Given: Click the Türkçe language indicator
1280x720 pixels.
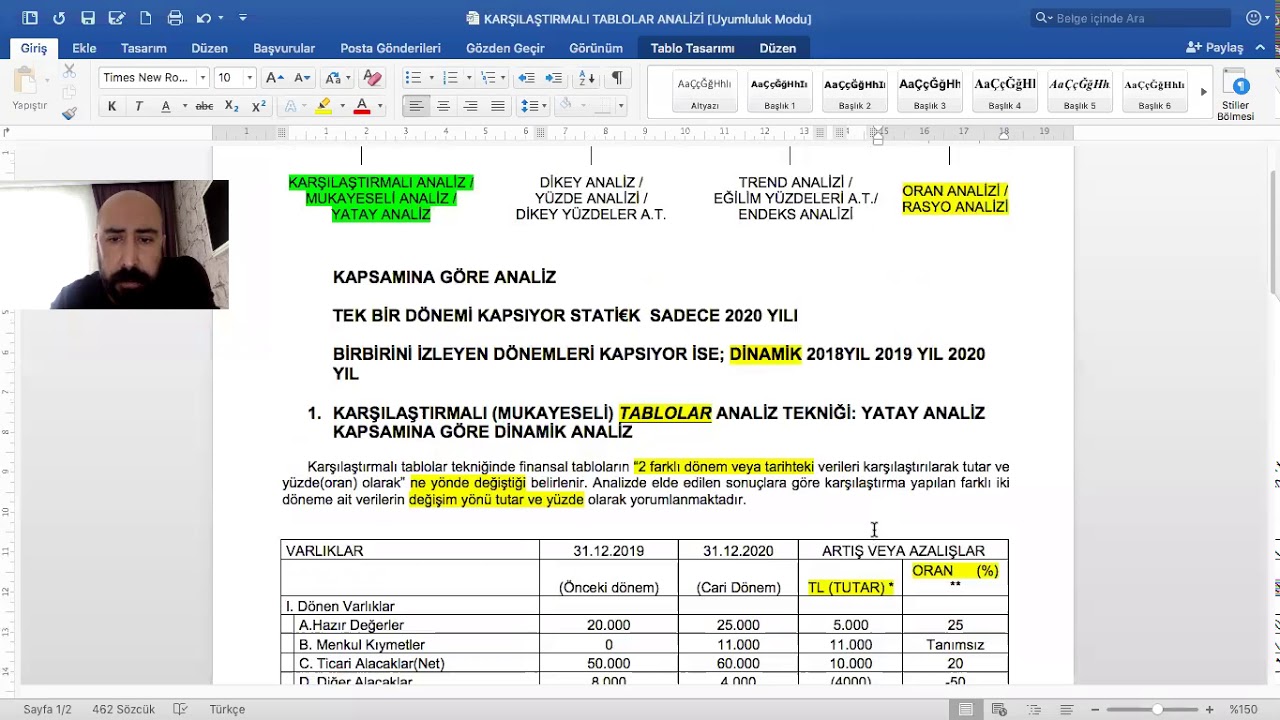Looking at the screenshot, I should click(x=227, y=709).
